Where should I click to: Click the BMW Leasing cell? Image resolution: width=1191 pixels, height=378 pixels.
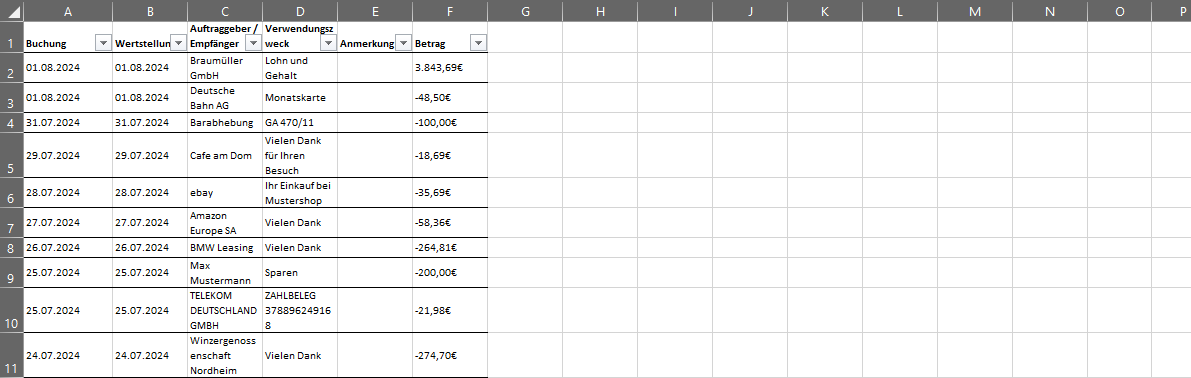[x=225, y=247]
